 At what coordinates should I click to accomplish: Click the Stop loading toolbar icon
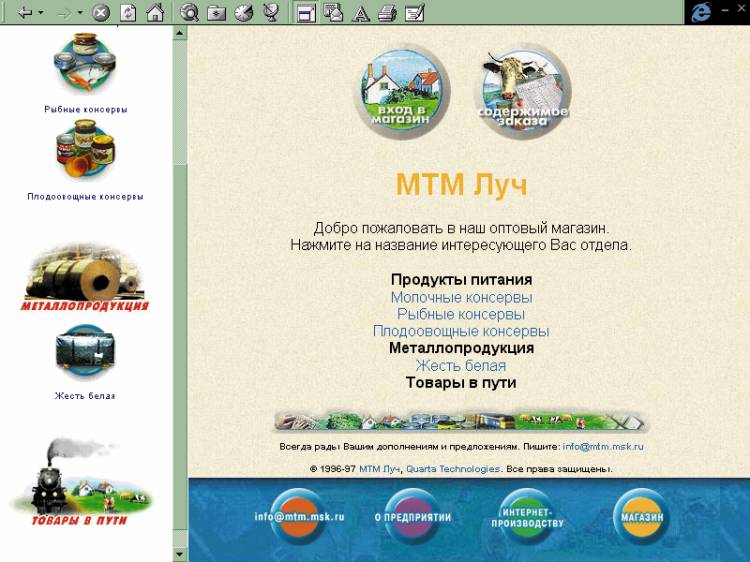pyautogui.click(x=100, y=13)
